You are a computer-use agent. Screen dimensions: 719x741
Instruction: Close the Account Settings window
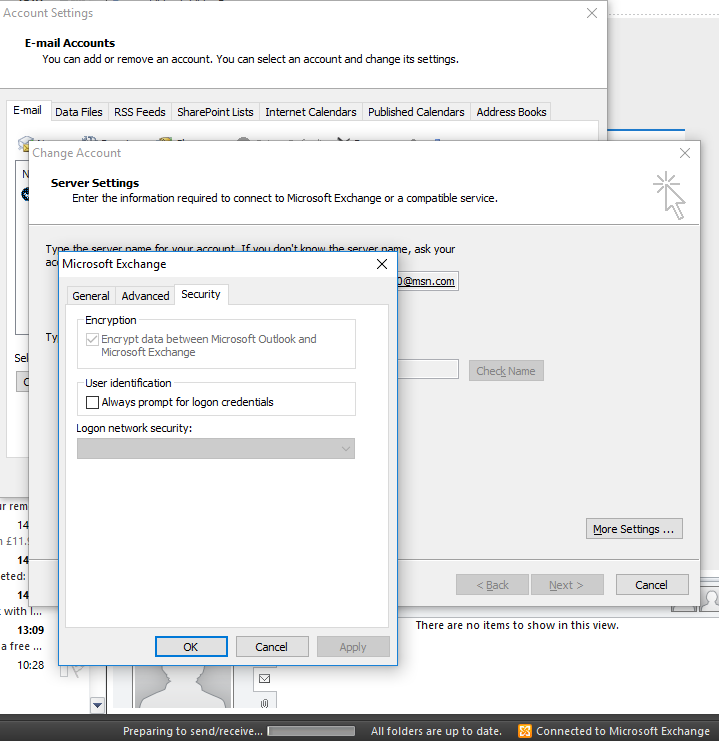click(x=592, y=13)
